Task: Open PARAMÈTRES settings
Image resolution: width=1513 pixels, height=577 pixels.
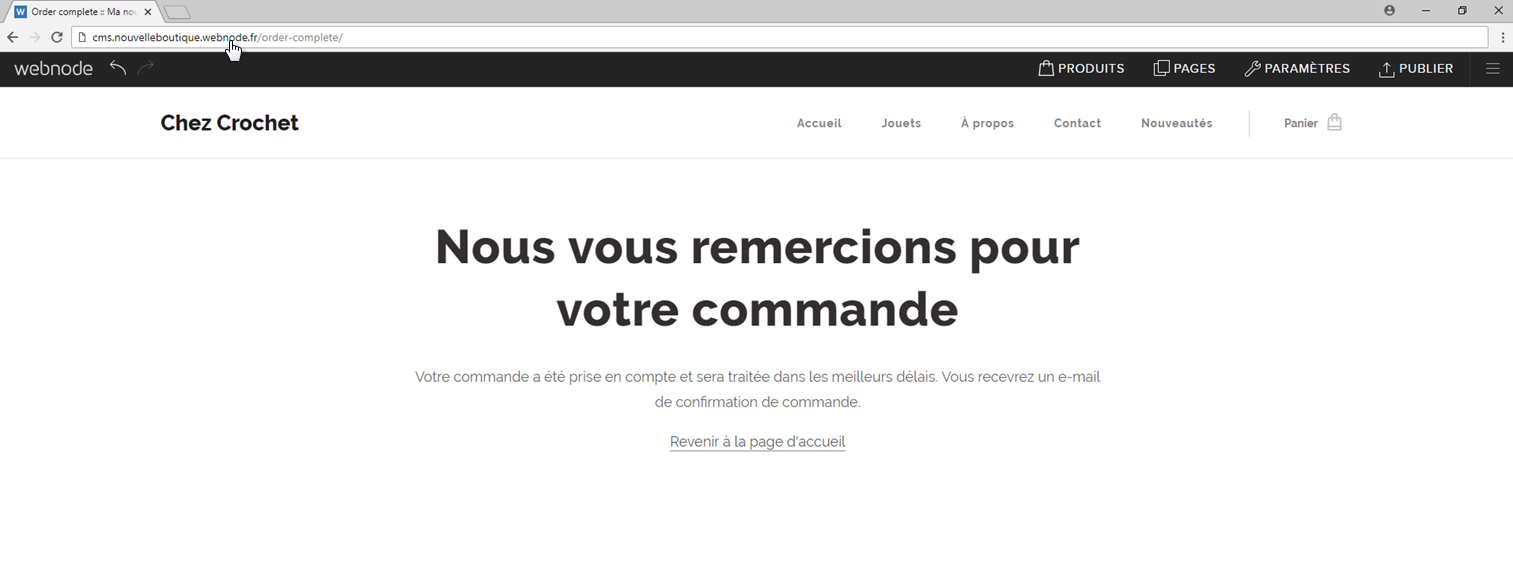Action: coord(1297,68)
